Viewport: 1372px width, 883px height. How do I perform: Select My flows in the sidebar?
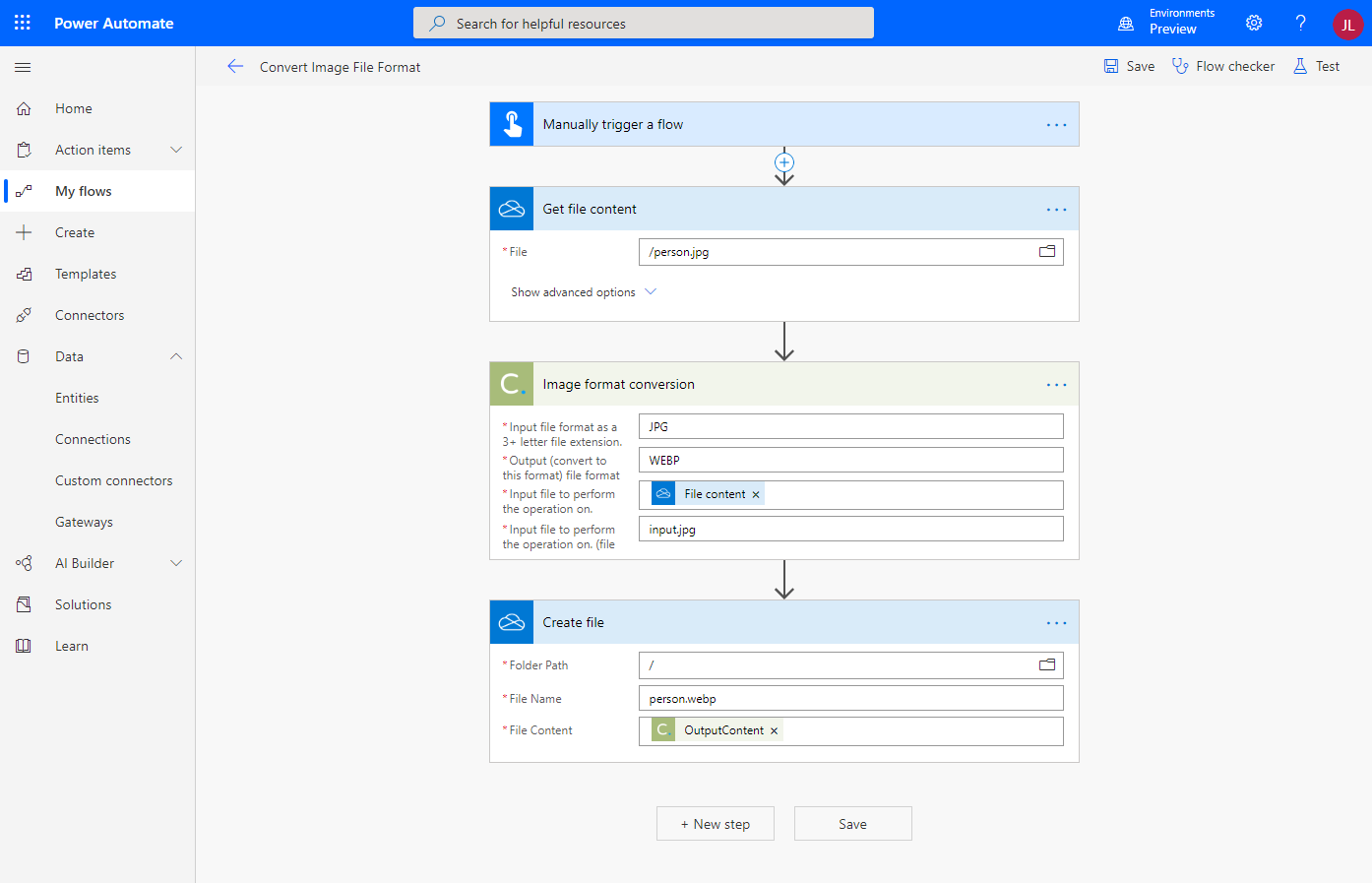[x=84, y=190]
